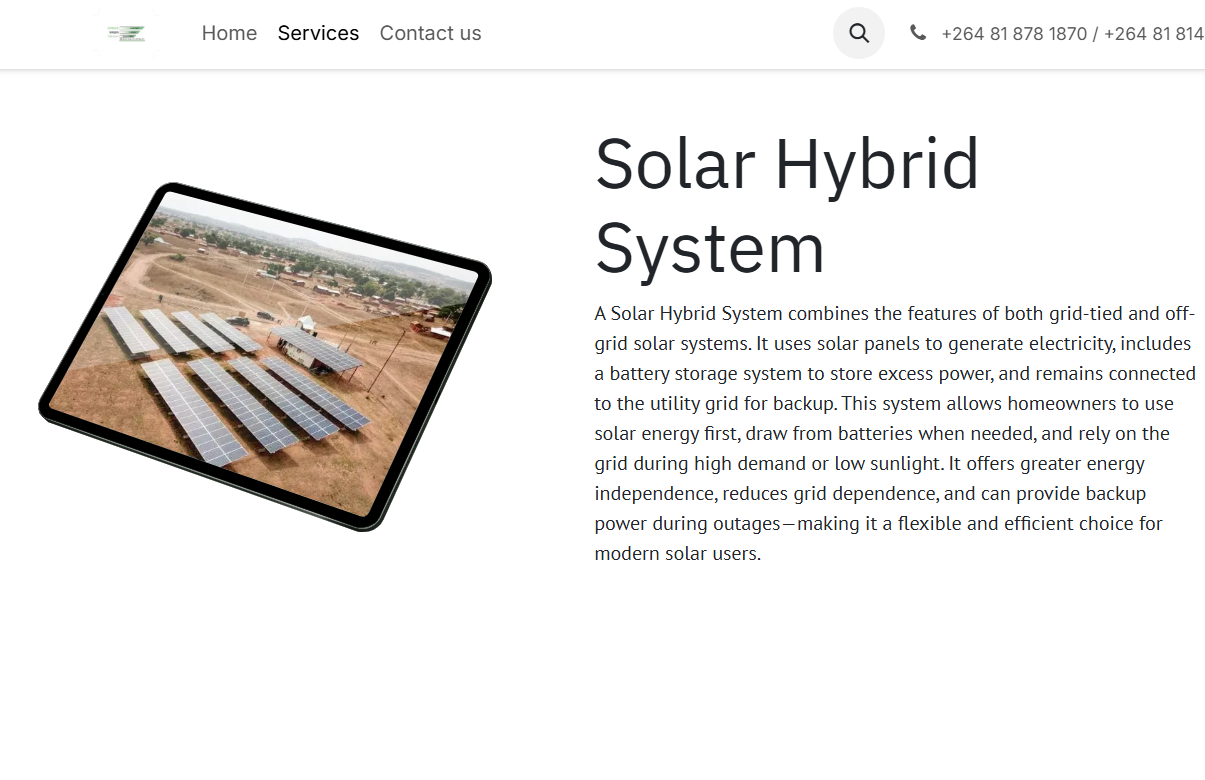Navigate to Contact us

click(x=430, y=33)
